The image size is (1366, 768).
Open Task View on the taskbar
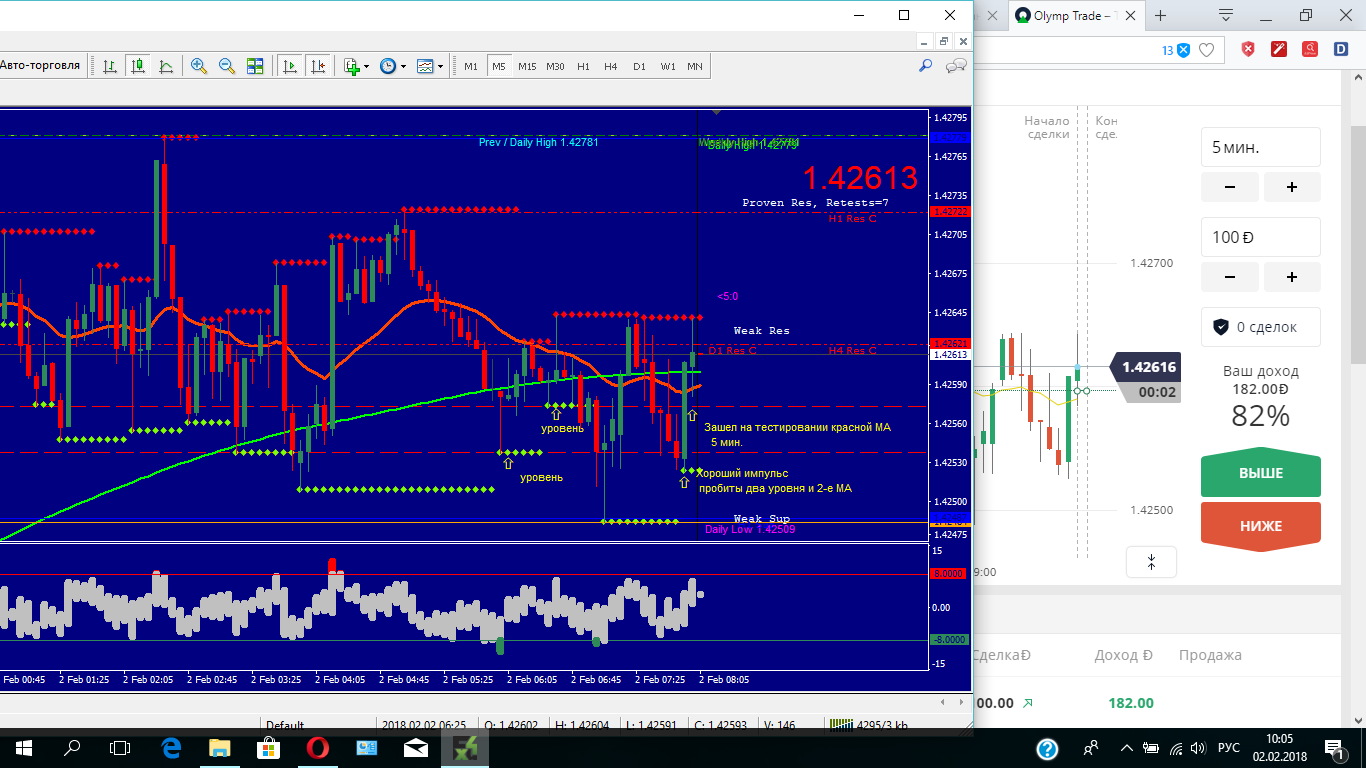pyautogui.click(x=120, y=748)
